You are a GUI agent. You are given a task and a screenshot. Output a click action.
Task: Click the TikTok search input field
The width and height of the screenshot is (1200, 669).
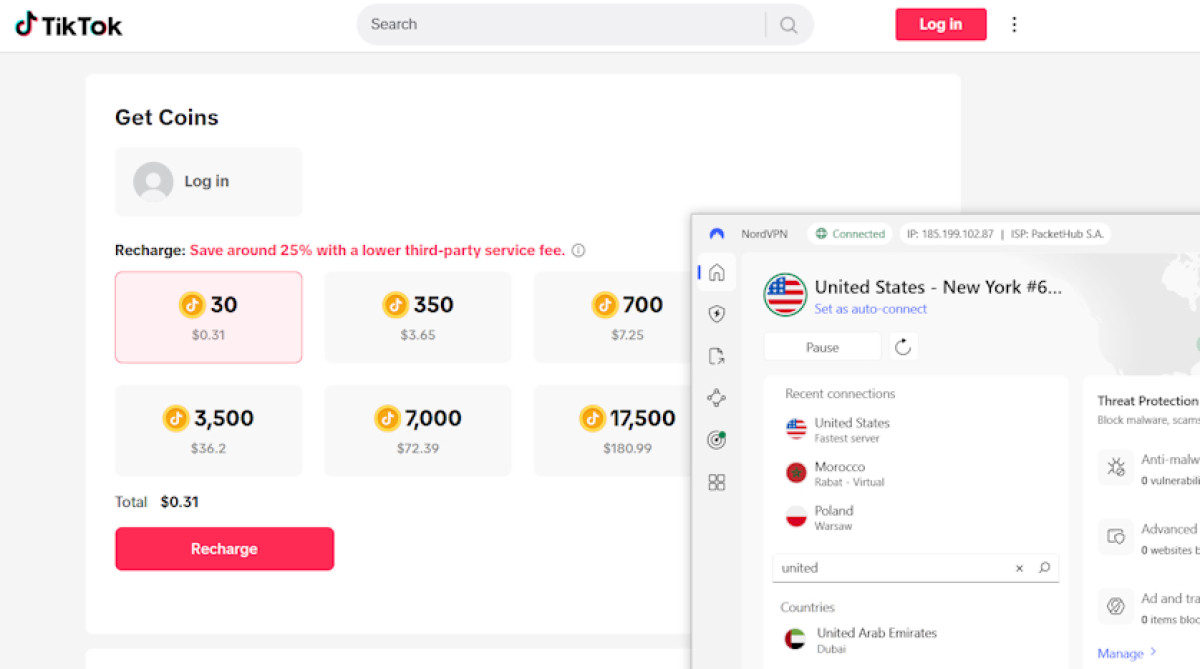(x=560, y=24)
